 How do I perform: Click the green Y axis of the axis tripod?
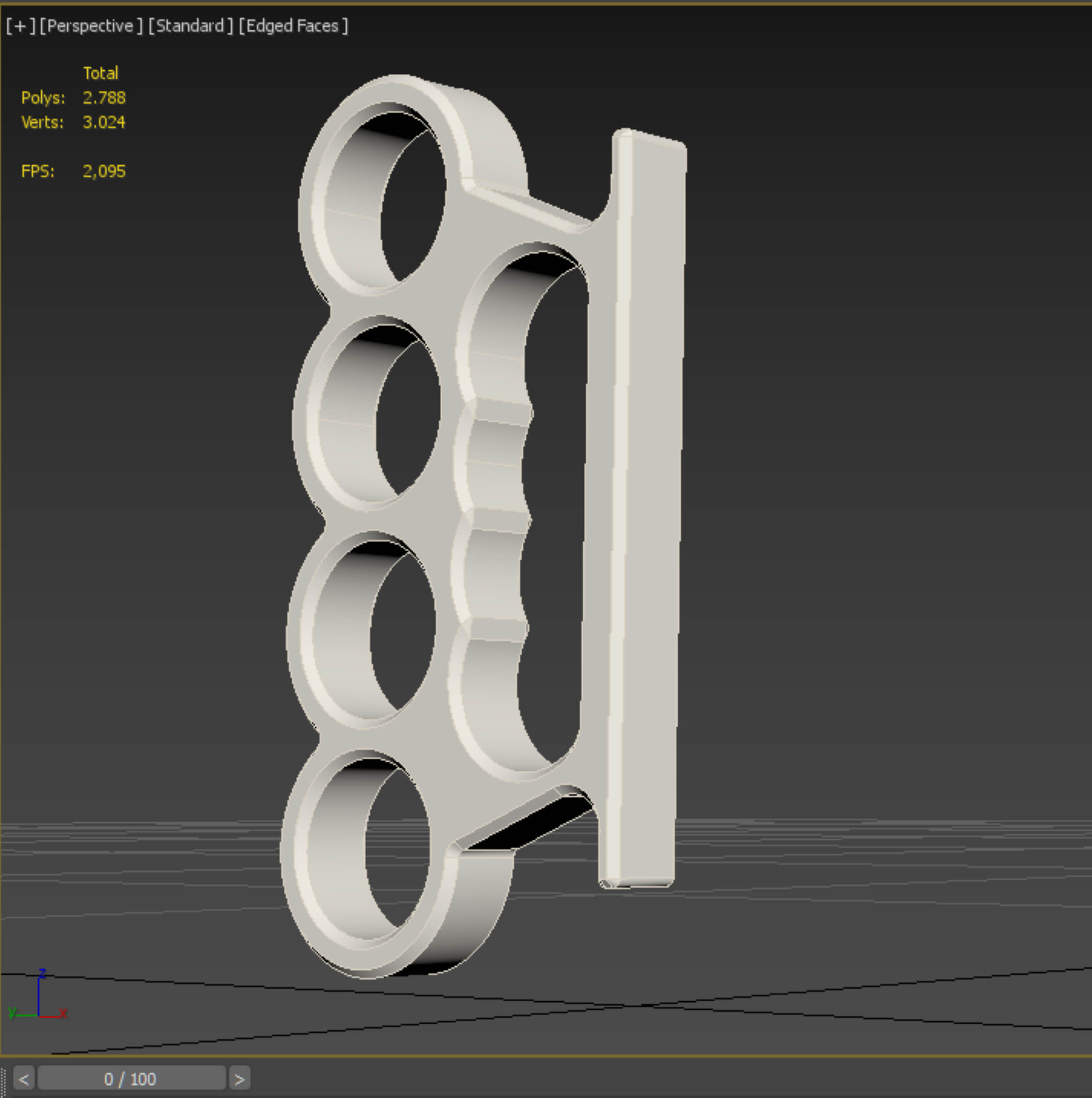[x=23, y=1015]
